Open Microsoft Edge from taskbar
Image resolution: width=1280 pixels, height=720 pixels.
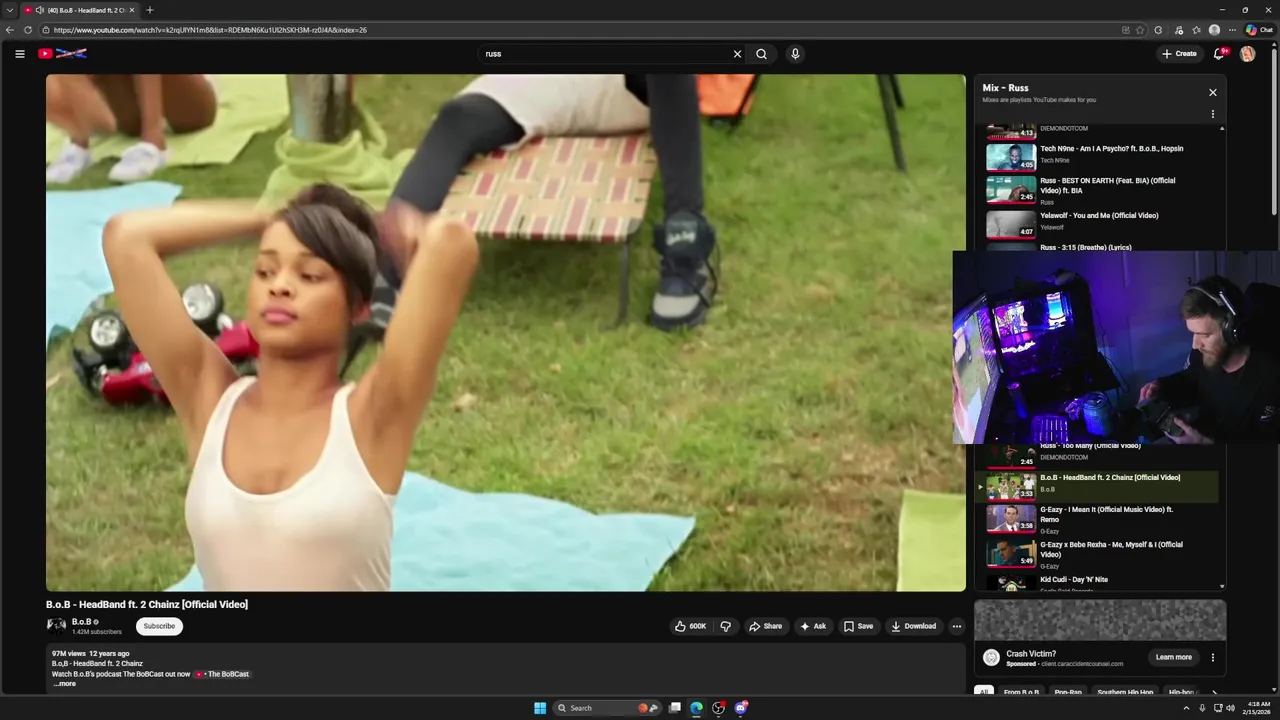pos(697,708)
